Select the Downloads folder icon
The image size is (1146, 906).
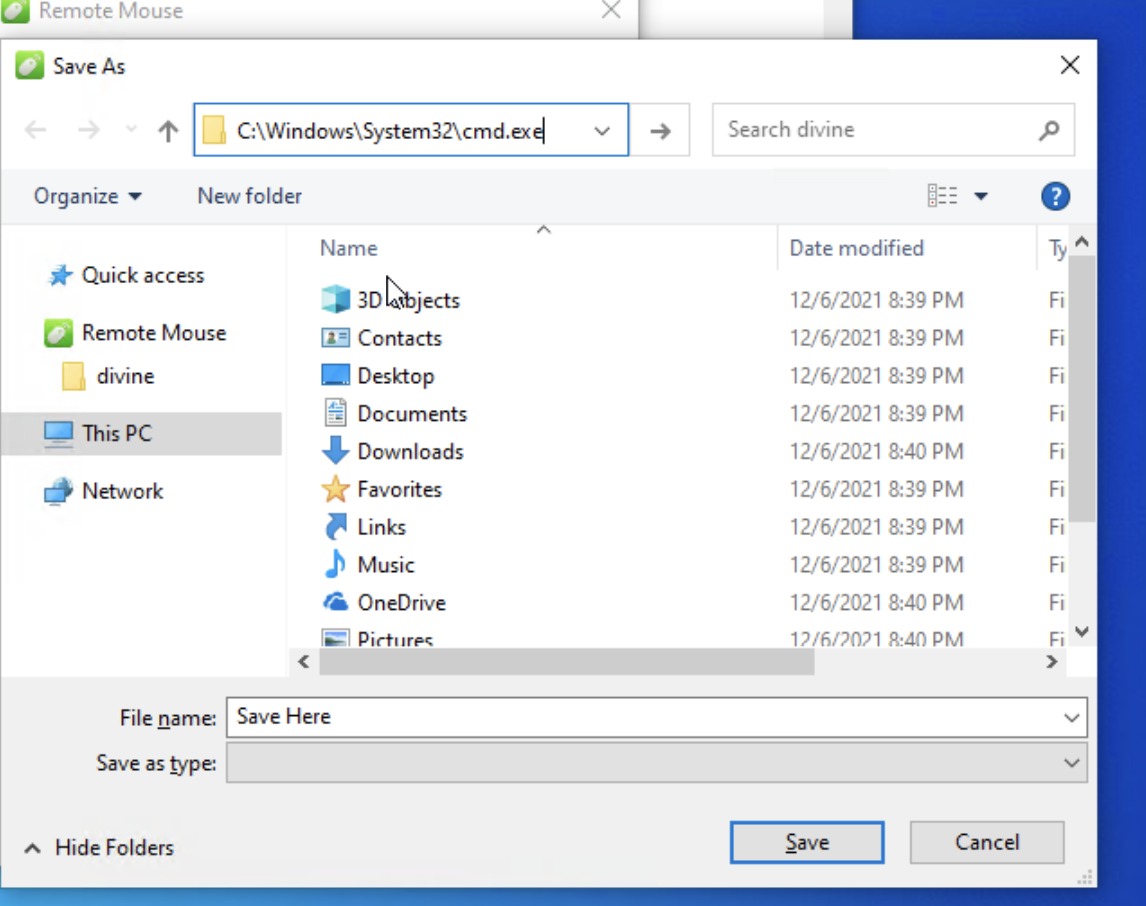click(x=335, y=450)
